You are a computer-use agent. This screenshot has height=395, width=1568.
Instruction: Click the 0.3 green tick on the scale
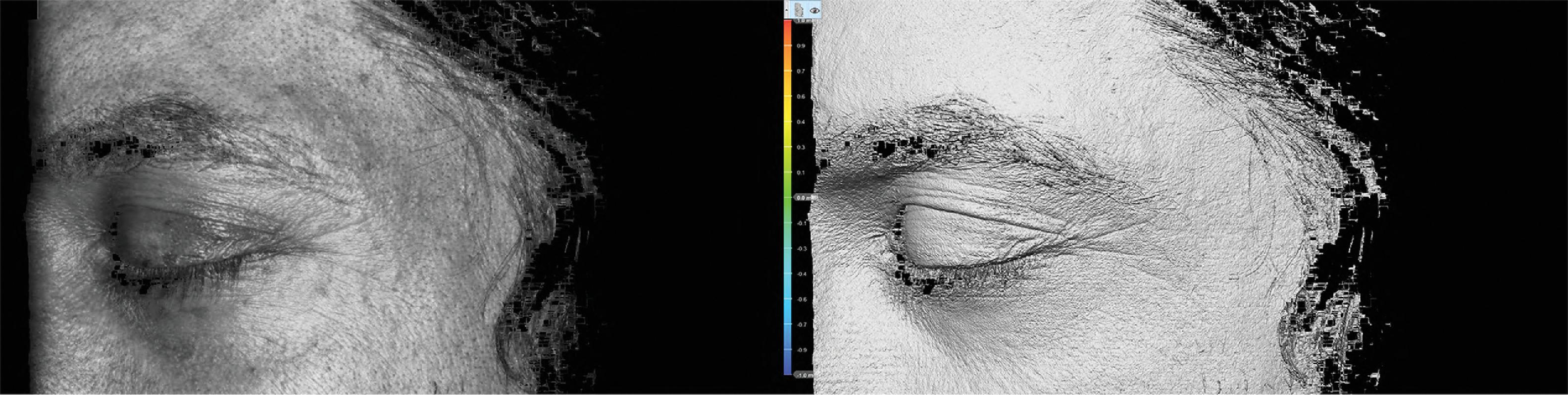[x=801, y=148]
